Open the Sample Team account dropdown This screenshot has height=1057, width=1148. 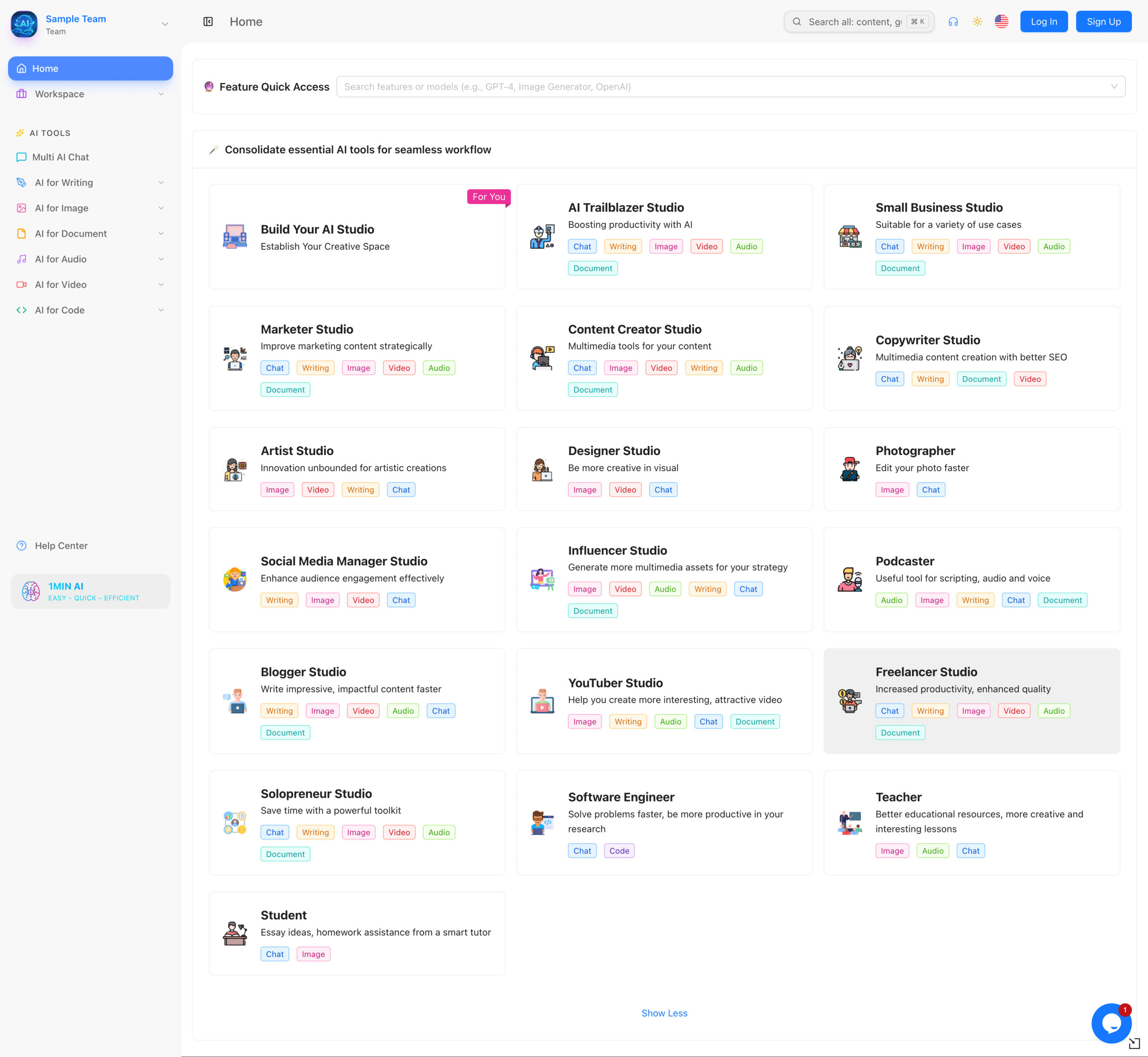pyautogui.click(x=165, y=24)
